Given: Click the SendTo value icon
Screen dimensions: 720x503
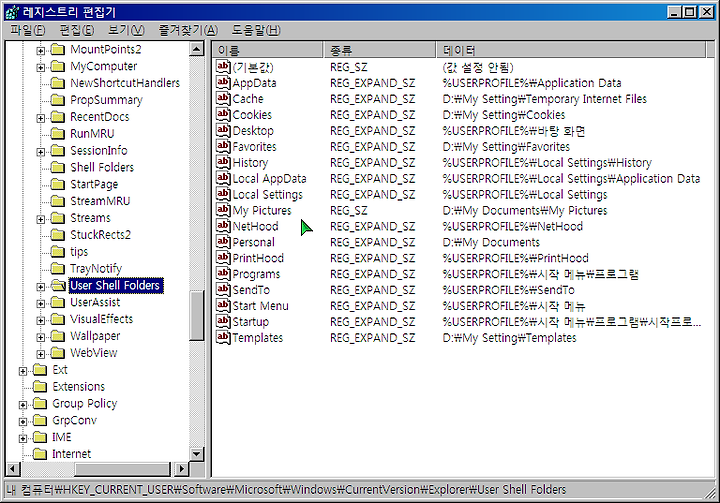Looking at the screenshot, I should pyautogui.click(x=223, y=290).
